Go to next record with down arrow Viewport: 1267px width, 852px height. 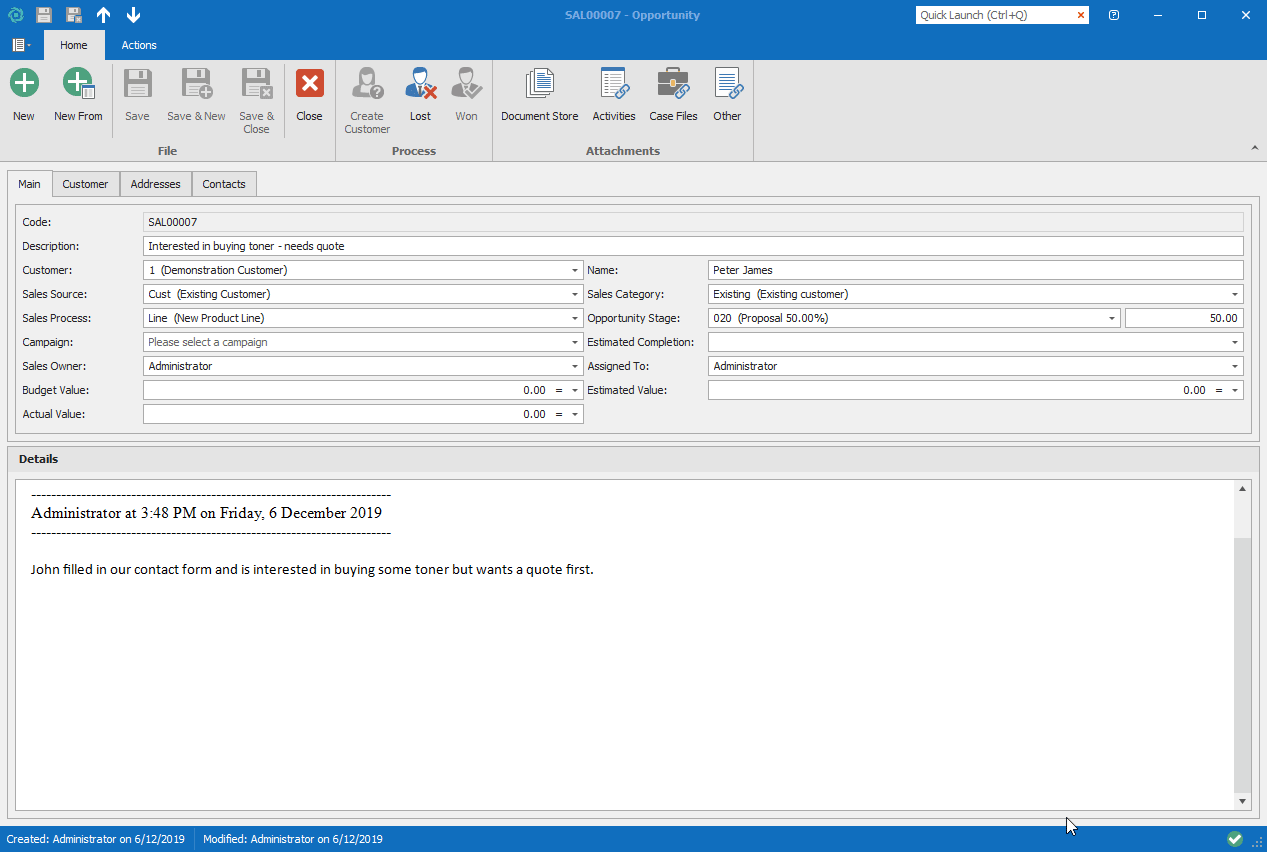[x=134, y=15]
